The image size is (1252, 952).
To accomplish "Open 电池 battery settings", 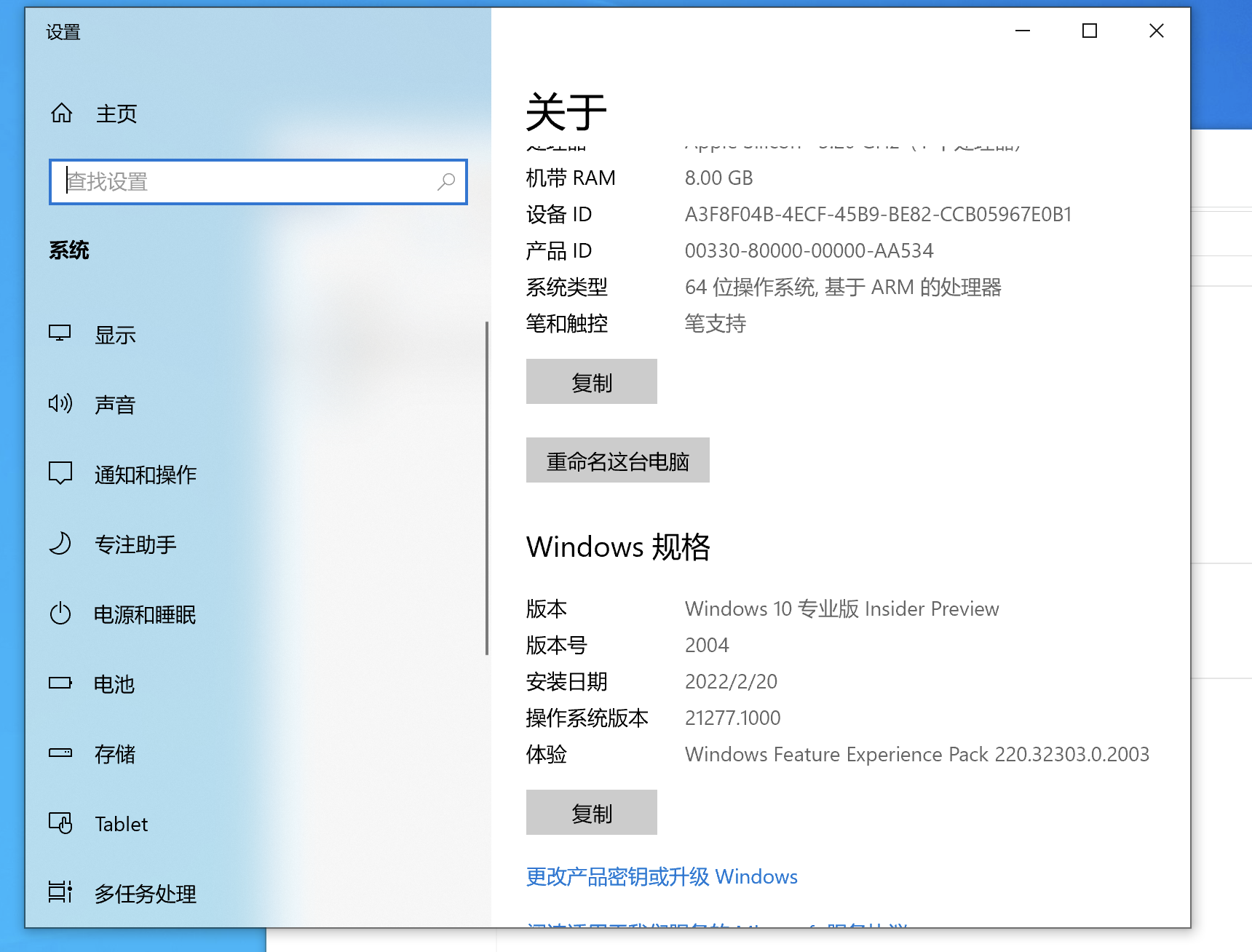I will point(115,684).
